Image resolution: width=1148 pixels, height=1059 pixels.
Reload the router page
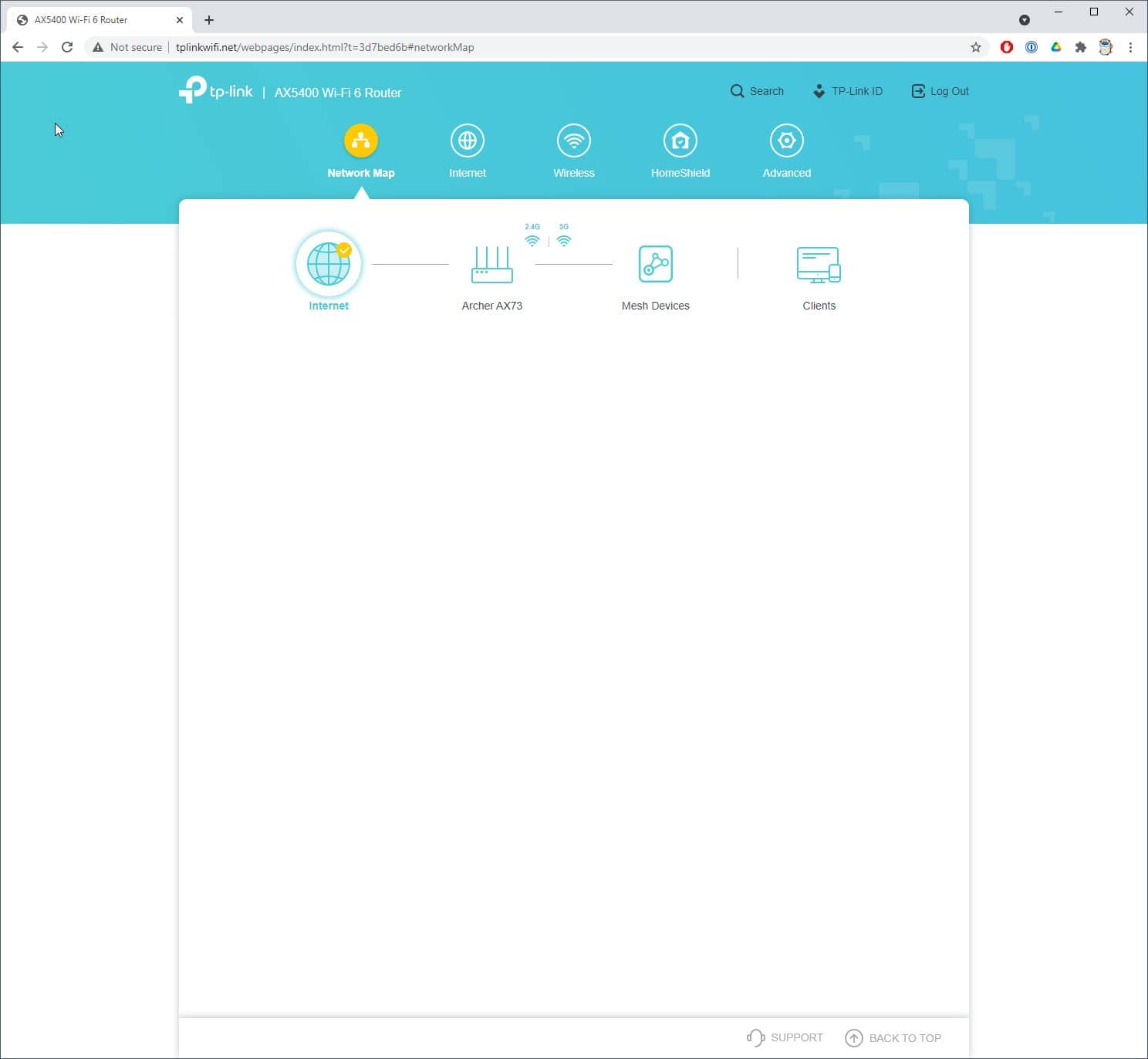(x=67, y=47)
